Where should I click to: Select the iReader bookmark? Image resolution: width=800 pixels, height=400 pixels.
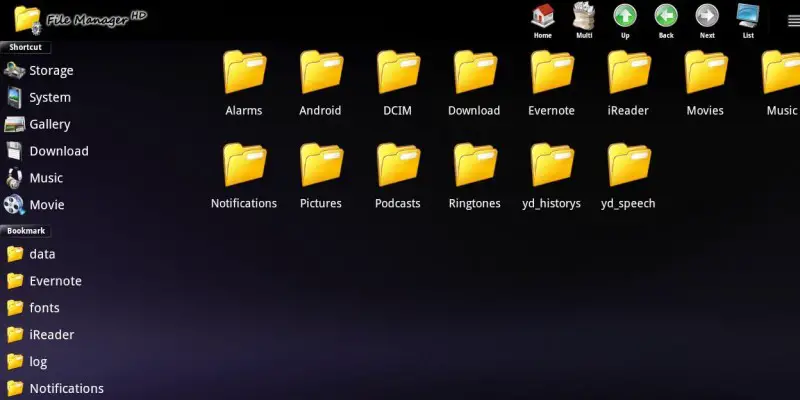40,335
